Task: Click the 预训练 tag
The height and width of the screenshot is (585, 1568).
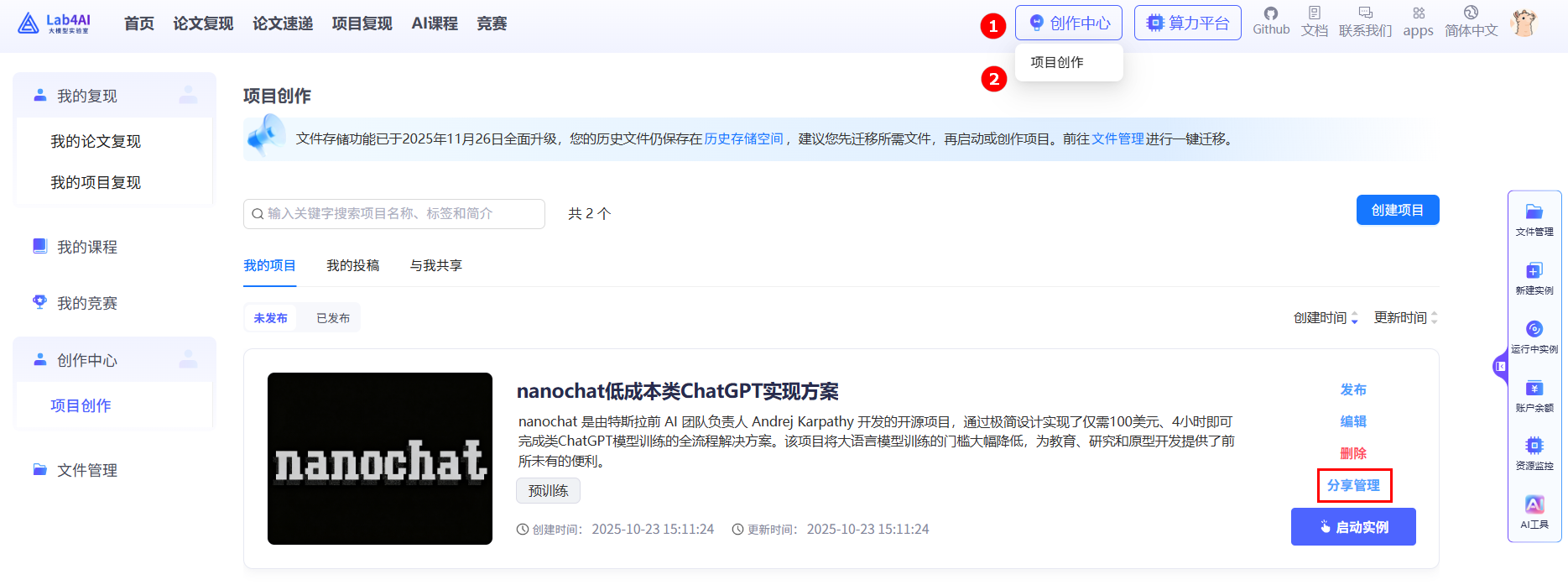Action: click(548, 490)
